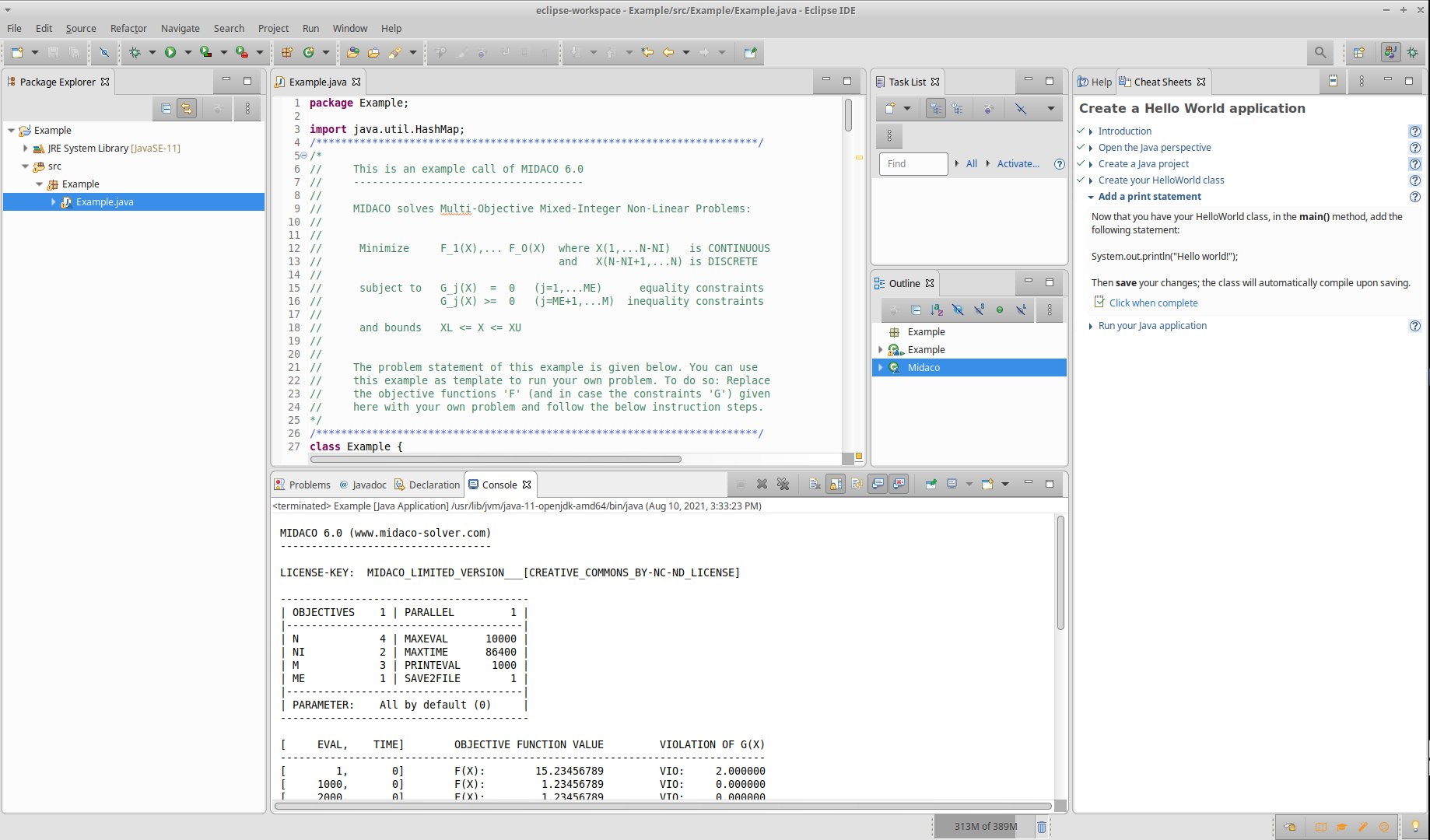Collapse the Example project tree node
The width and height of the screenshot is (1430, 840).
pyautogui.click(x=12, y=130)
